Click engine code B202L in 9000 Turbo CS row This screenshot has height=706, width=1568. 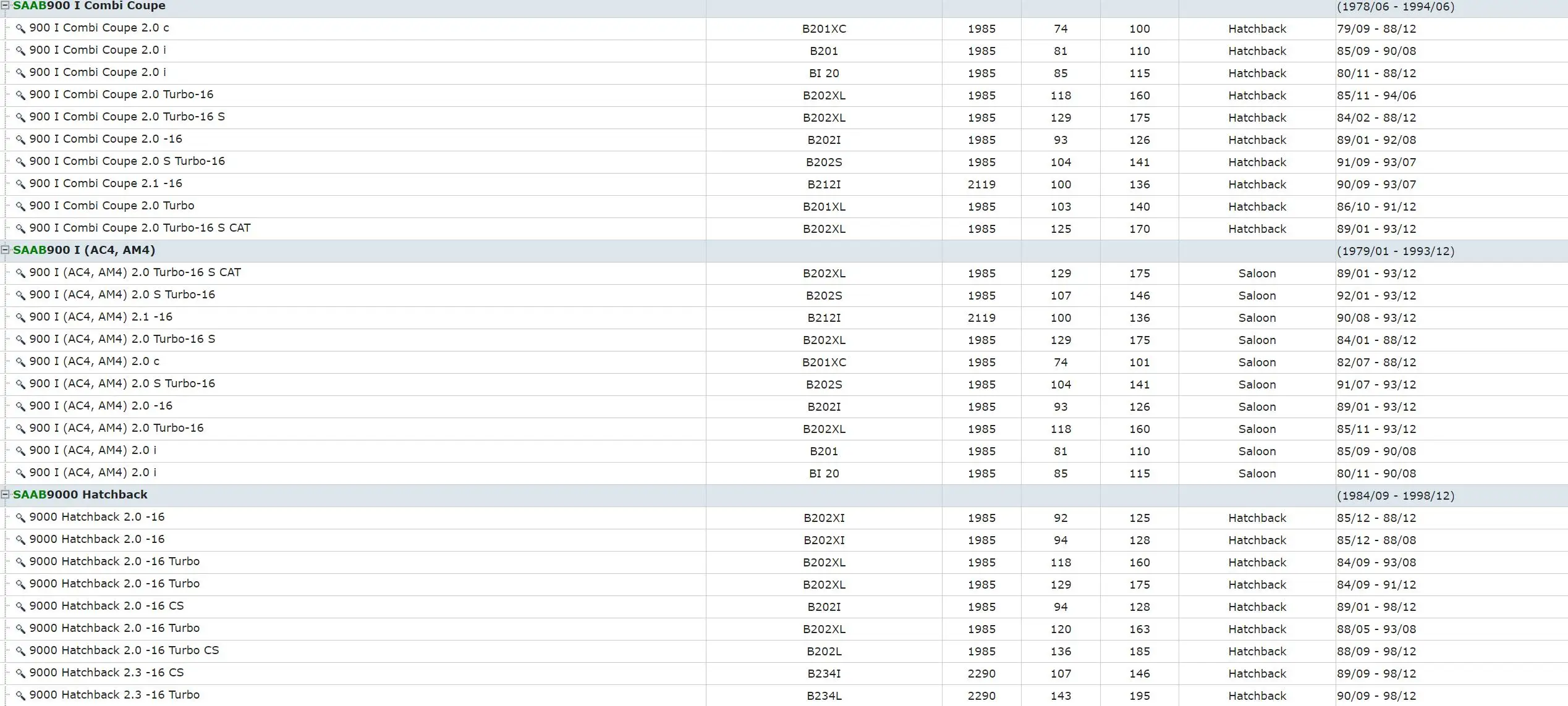[x=824, y=652]
